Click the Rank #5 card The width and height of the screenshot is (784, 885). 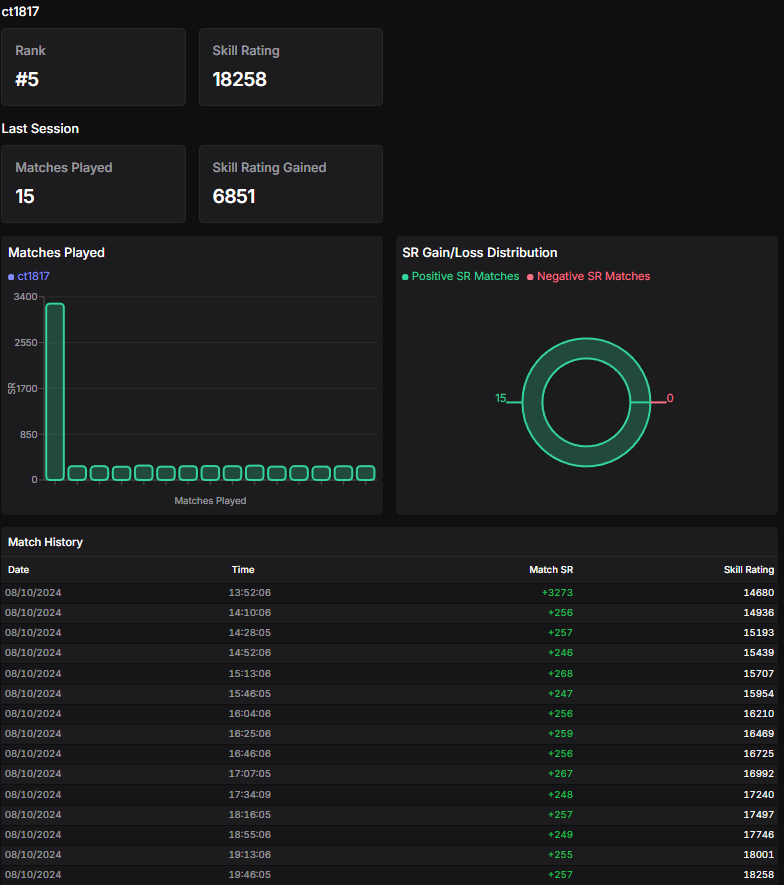tap(93, 67)
